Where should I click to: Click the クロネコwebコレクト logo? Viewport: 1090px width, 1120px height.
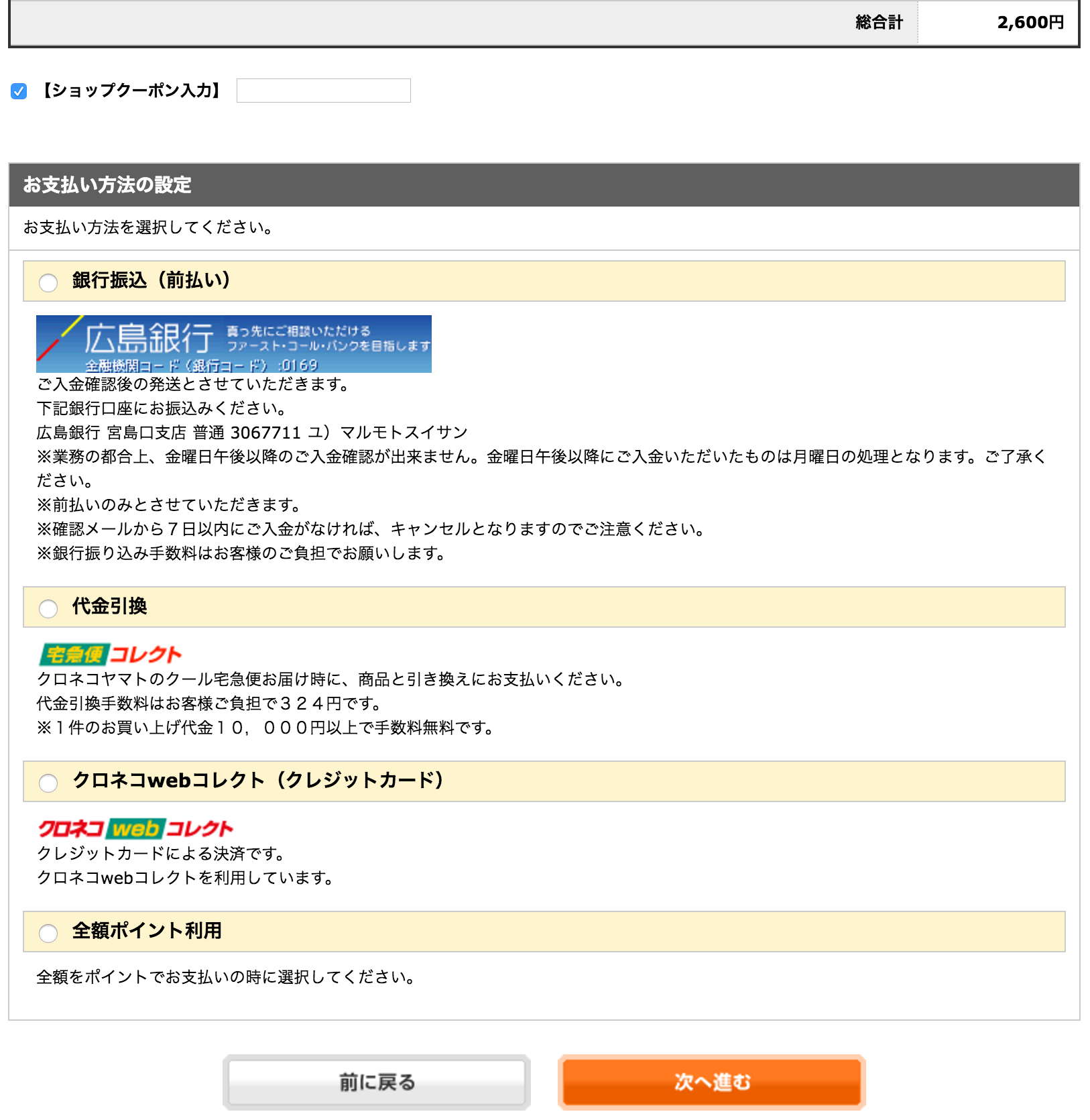click(135, 828)
